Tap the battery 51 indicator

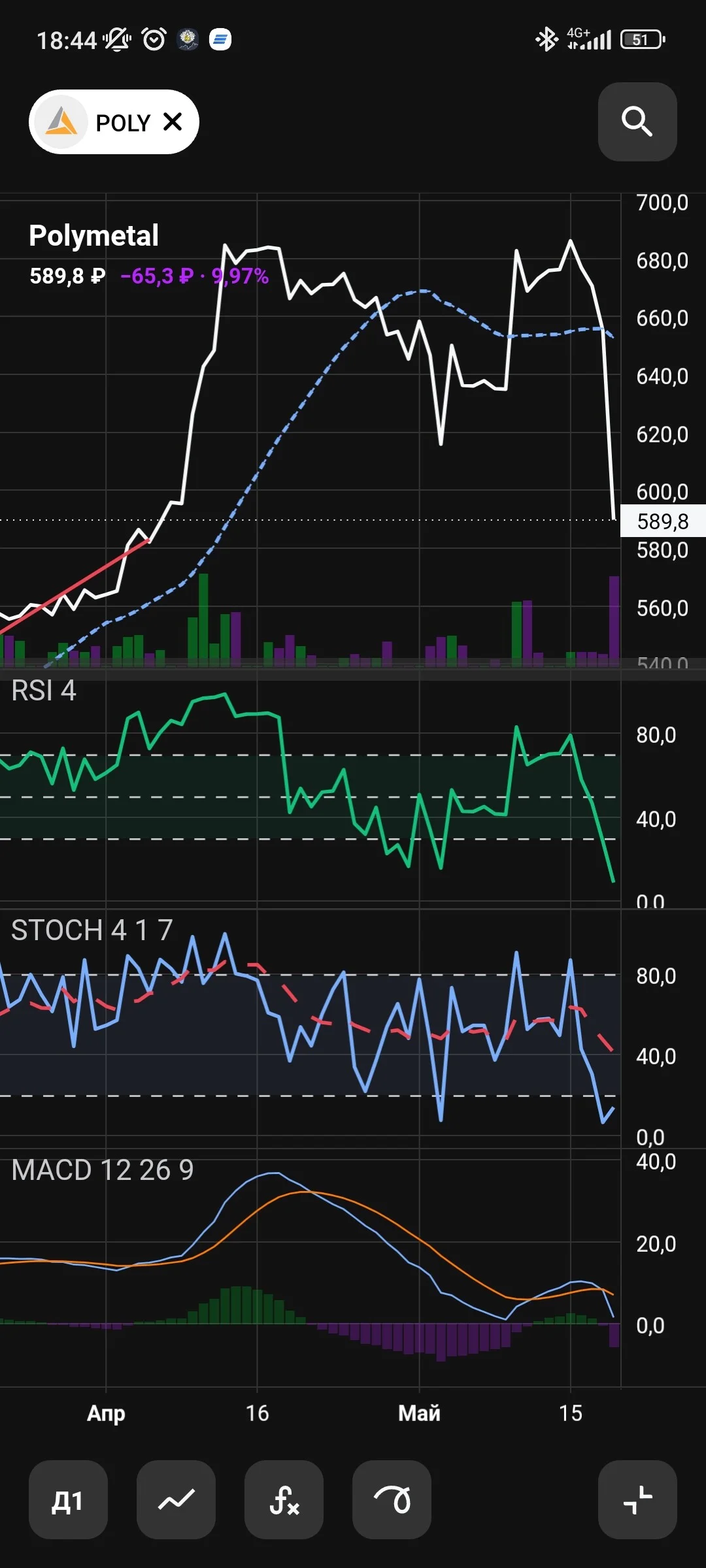tap(643, 39)
